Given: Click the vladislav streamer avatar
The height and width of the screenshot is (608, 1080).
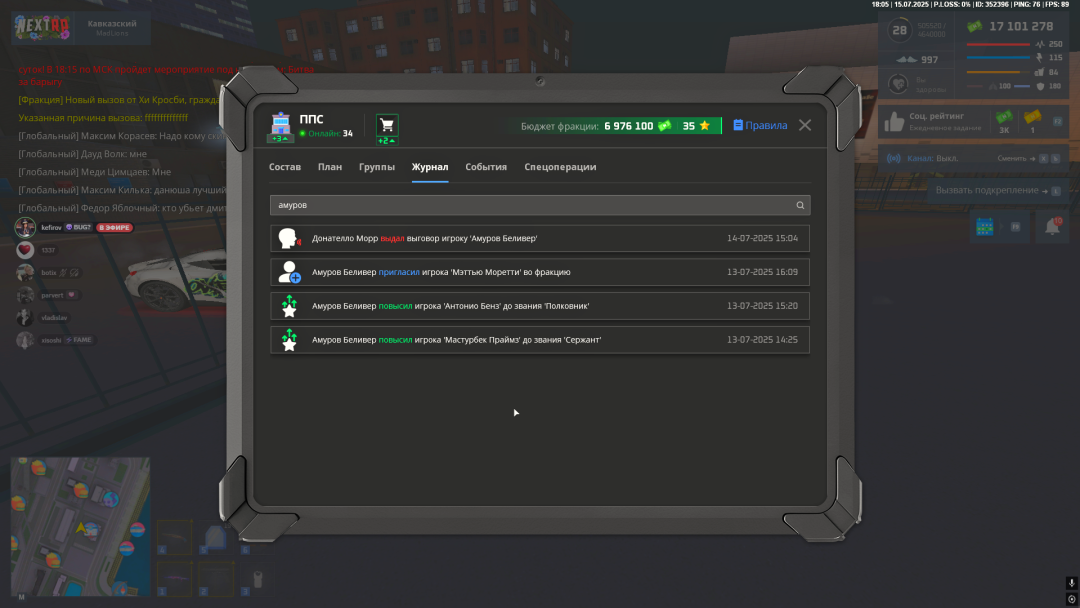Looking at the screenshot, I should [25, 318].
